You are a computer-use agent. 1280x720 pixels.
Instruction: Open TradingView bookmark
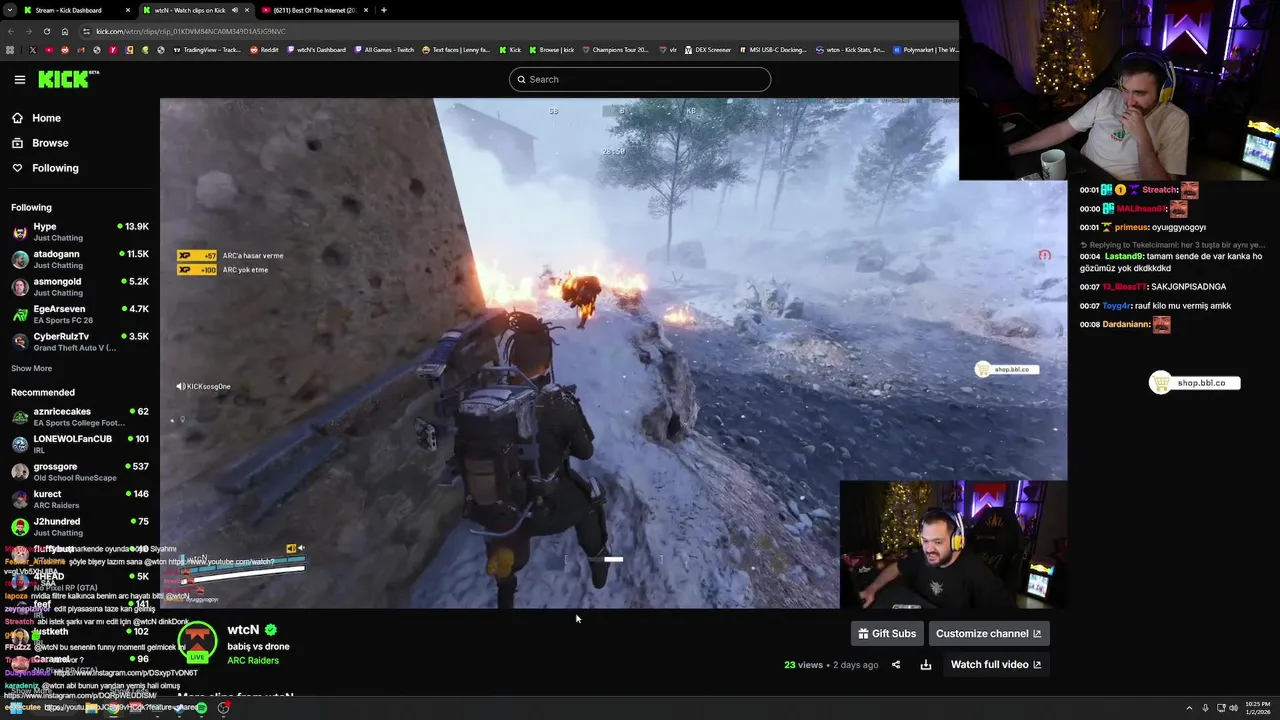point(207,50)
